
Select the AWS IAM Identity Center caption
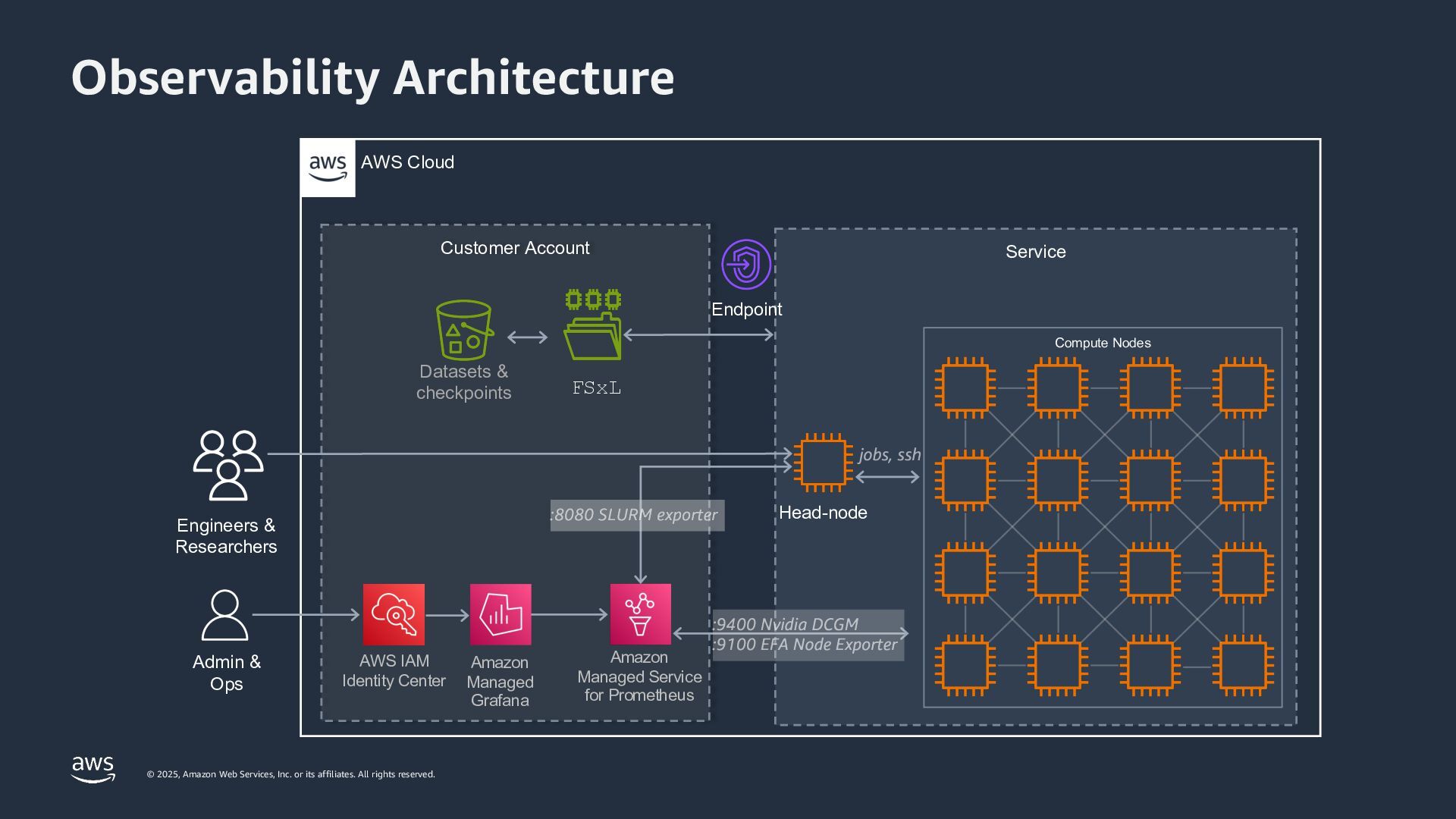click(x=394, y=671)
